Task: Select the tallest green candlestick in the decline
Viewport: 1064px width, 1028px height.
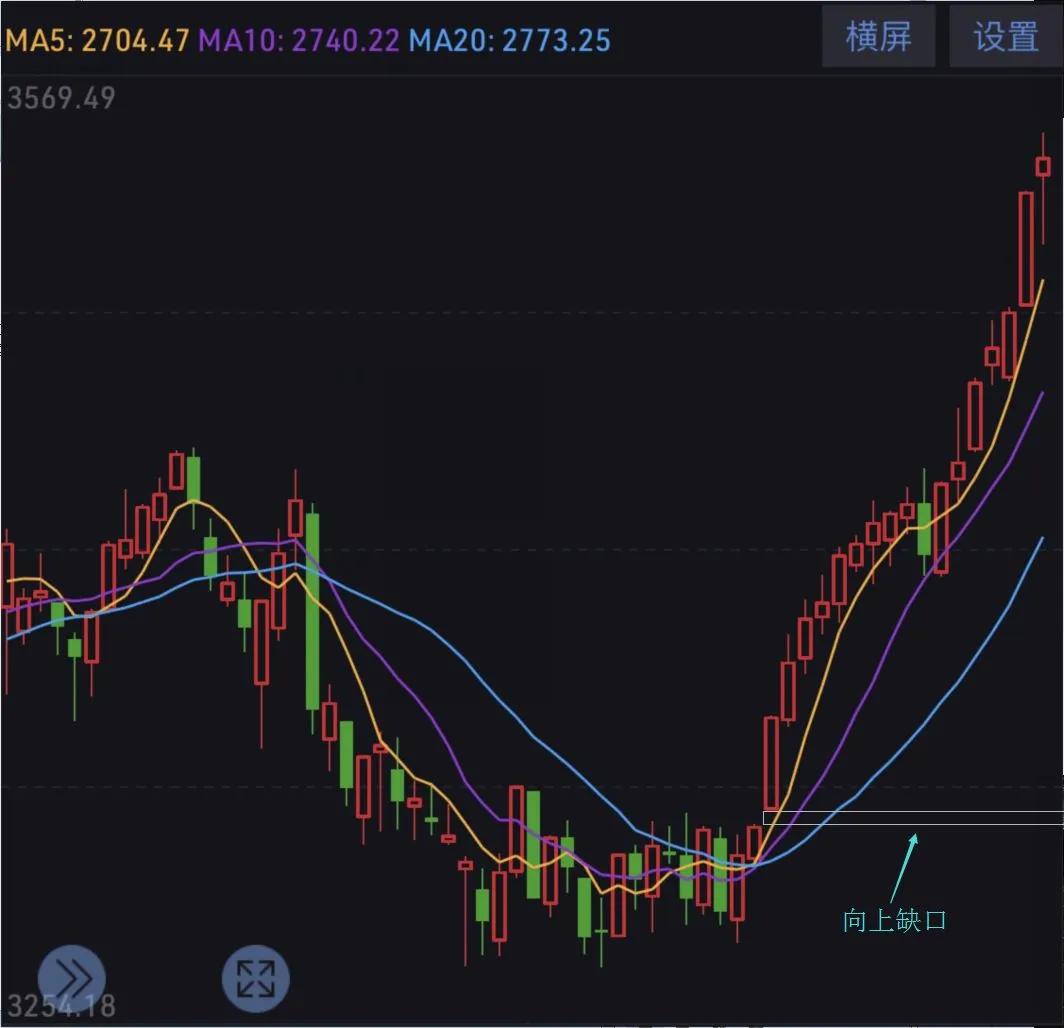Action: (313, 610)
